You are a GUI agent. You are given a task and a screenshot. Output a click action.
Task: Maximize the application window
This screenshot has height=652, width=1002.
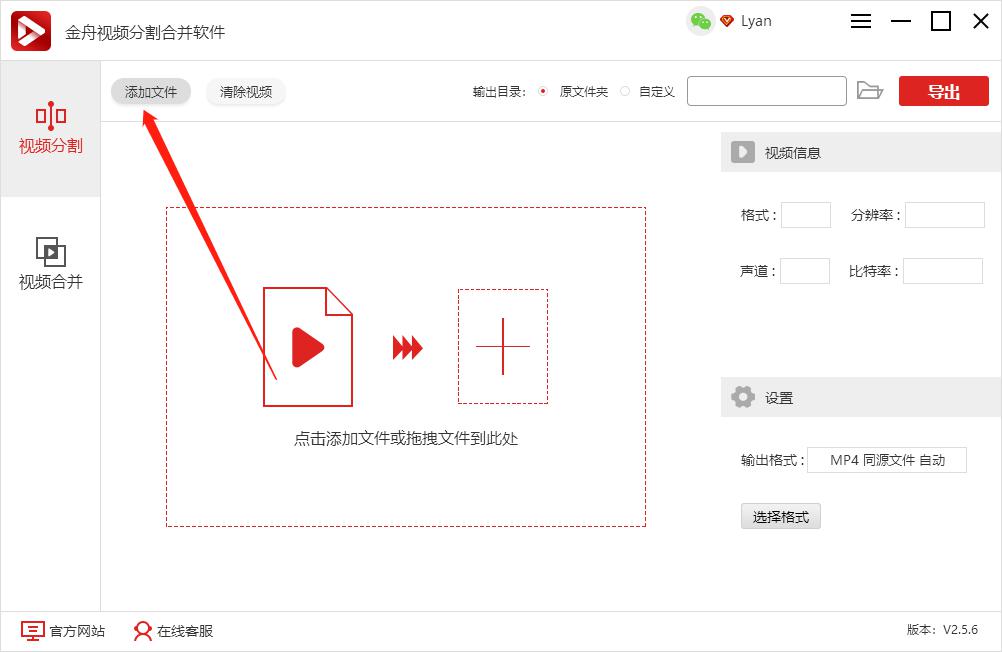click(941, 21)
